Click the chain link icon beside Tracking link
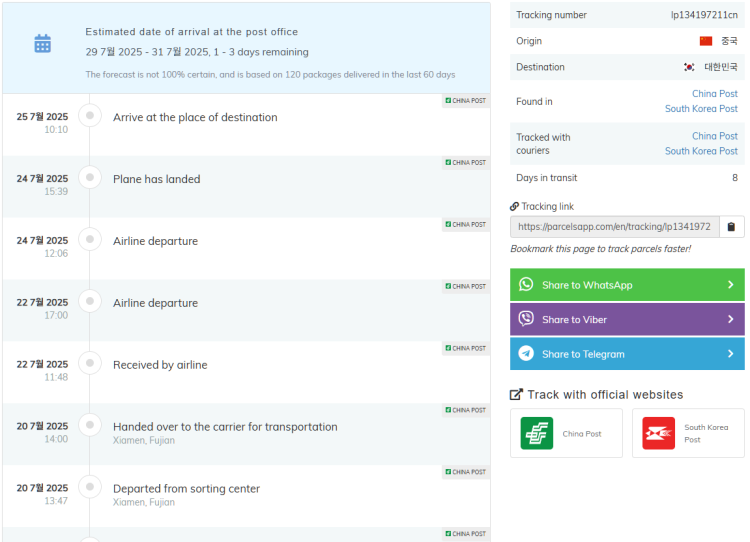The image size is (750, 542). 514,206
